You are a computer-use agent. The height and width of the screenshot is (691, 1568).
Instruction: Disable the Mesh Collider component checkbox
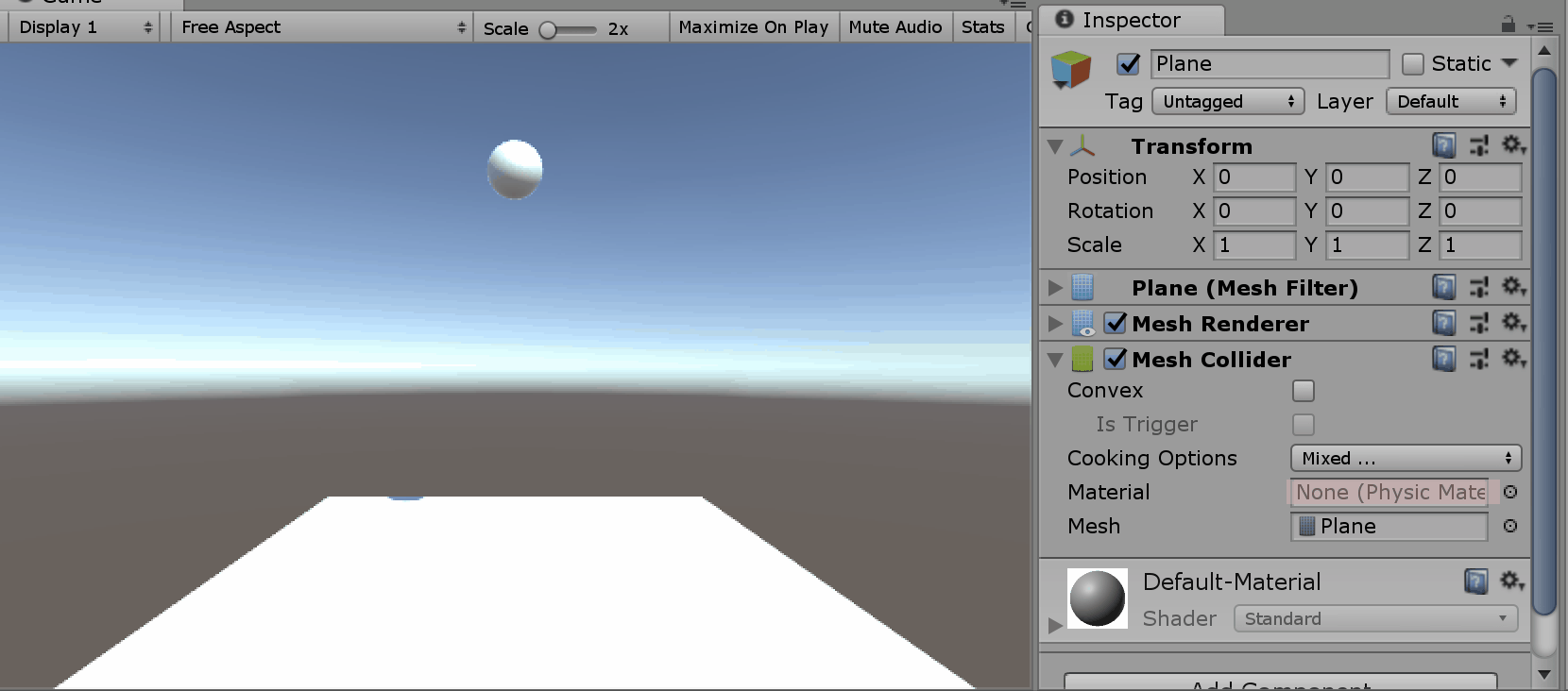1116,360
